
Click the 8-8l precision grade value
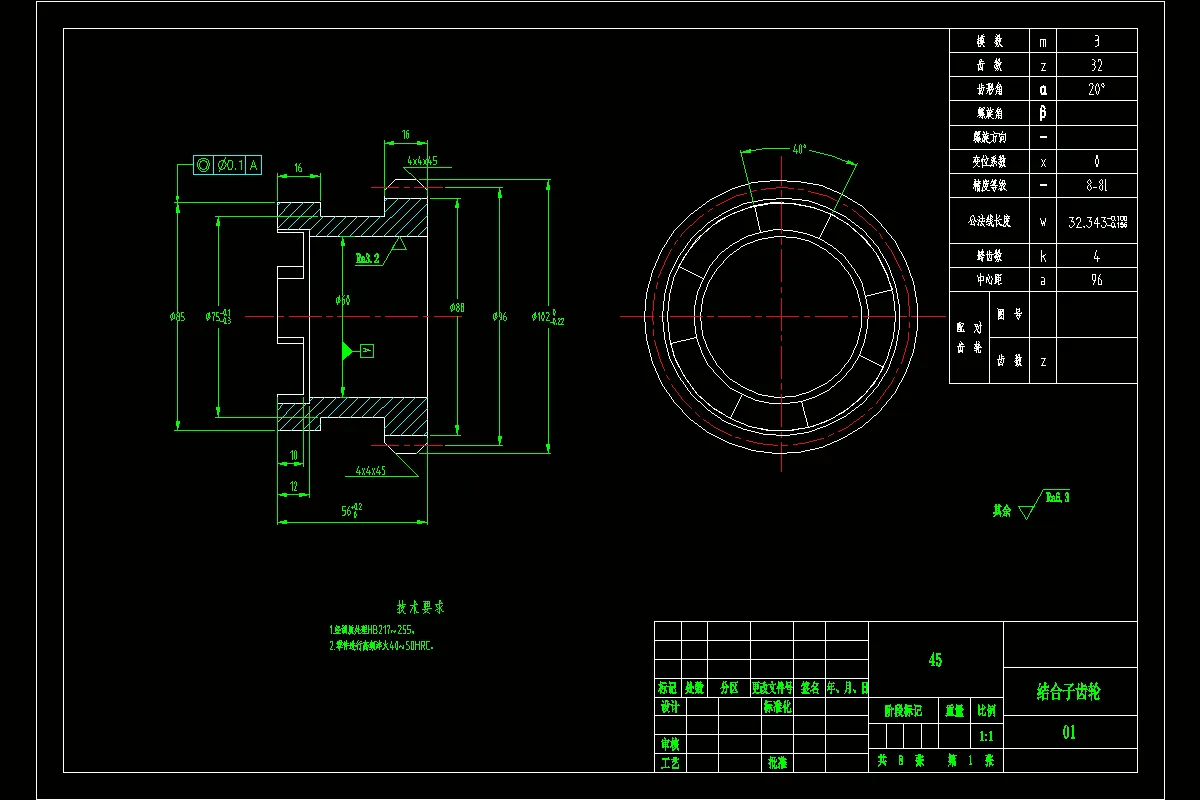pos(1096,185)
